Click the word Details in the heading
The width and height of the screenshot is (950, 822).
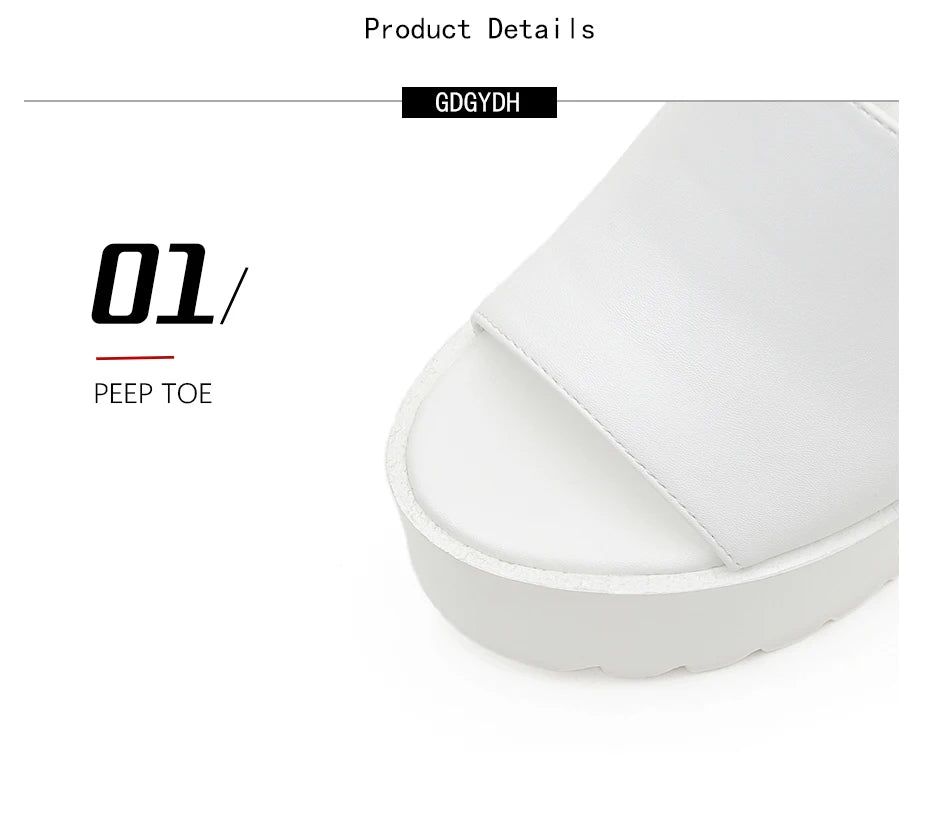542,29
